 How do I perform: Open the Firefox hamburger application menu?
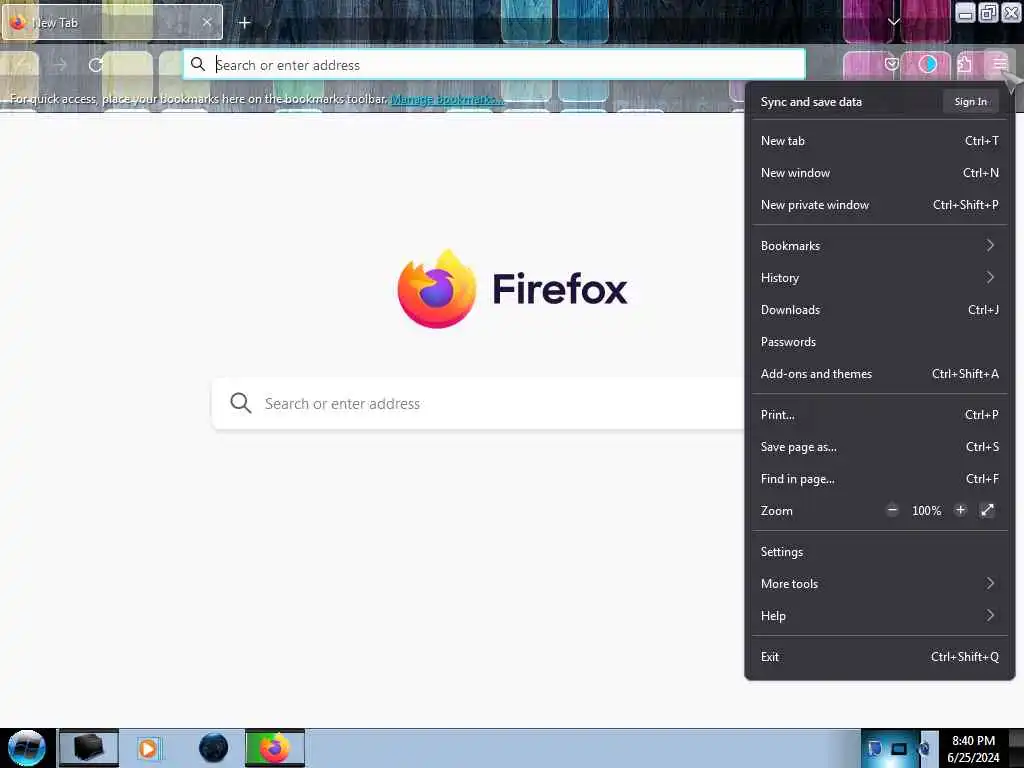tap(999, 64)
